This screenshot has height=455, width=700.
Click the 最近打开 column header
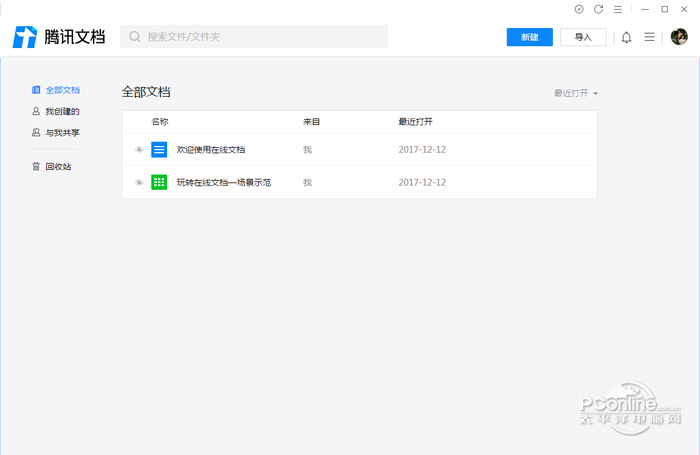416,121
